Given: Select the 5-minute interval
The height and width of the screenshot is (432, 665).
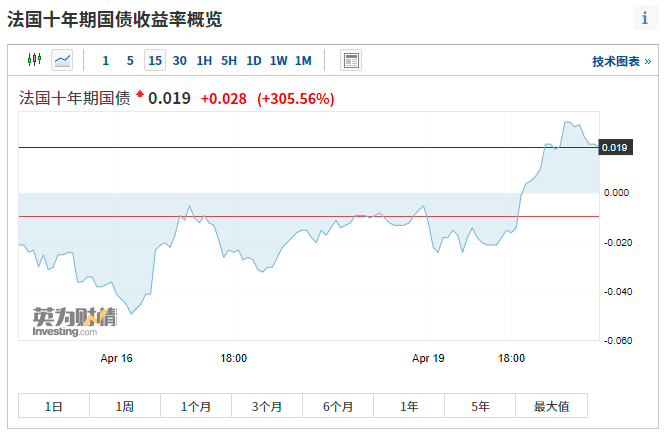Looking at the screenshot, I should [x=130, y=60].
